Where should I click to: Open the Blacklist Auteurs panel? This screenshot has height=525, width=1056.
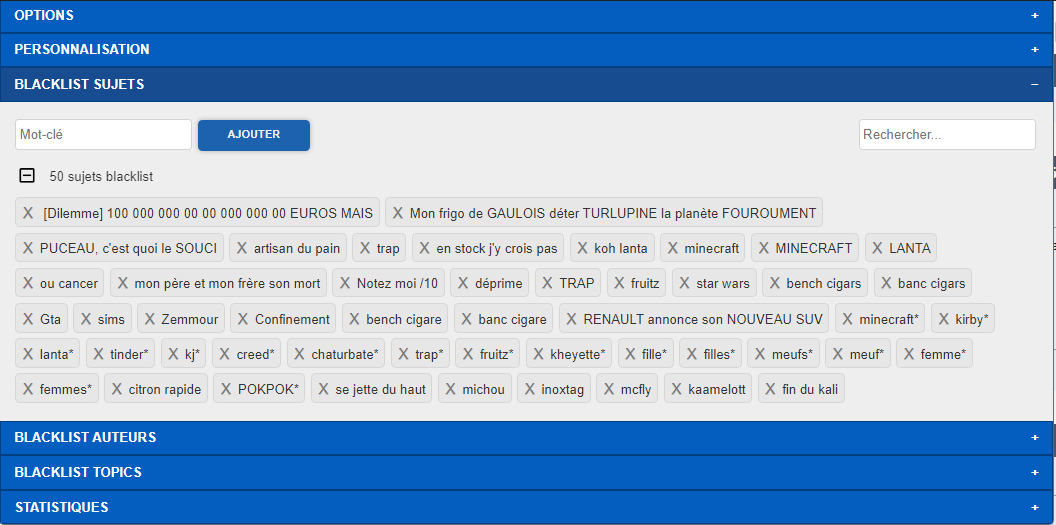(1035, 438)
